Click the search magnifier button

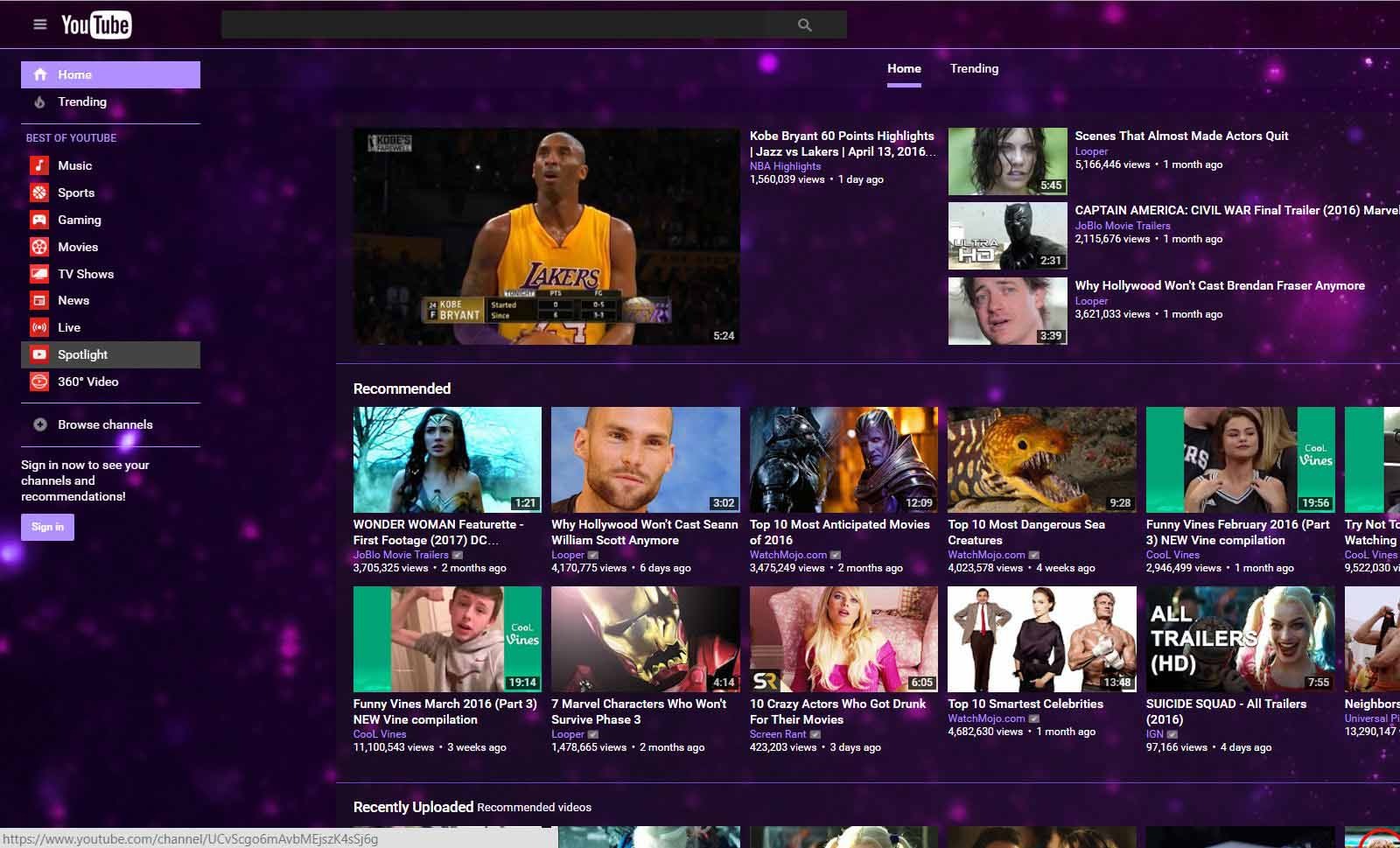805,25
